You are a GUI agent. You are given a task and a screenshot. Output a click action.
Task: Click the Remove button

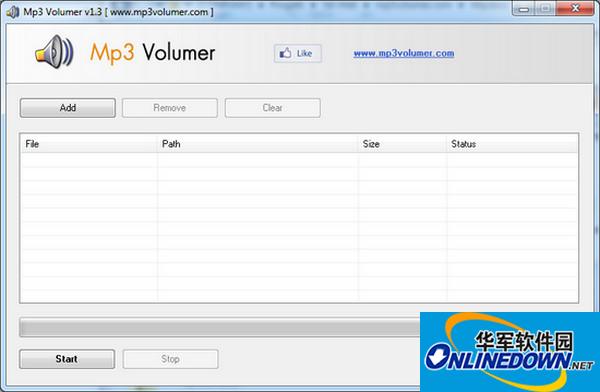(170, 108)
